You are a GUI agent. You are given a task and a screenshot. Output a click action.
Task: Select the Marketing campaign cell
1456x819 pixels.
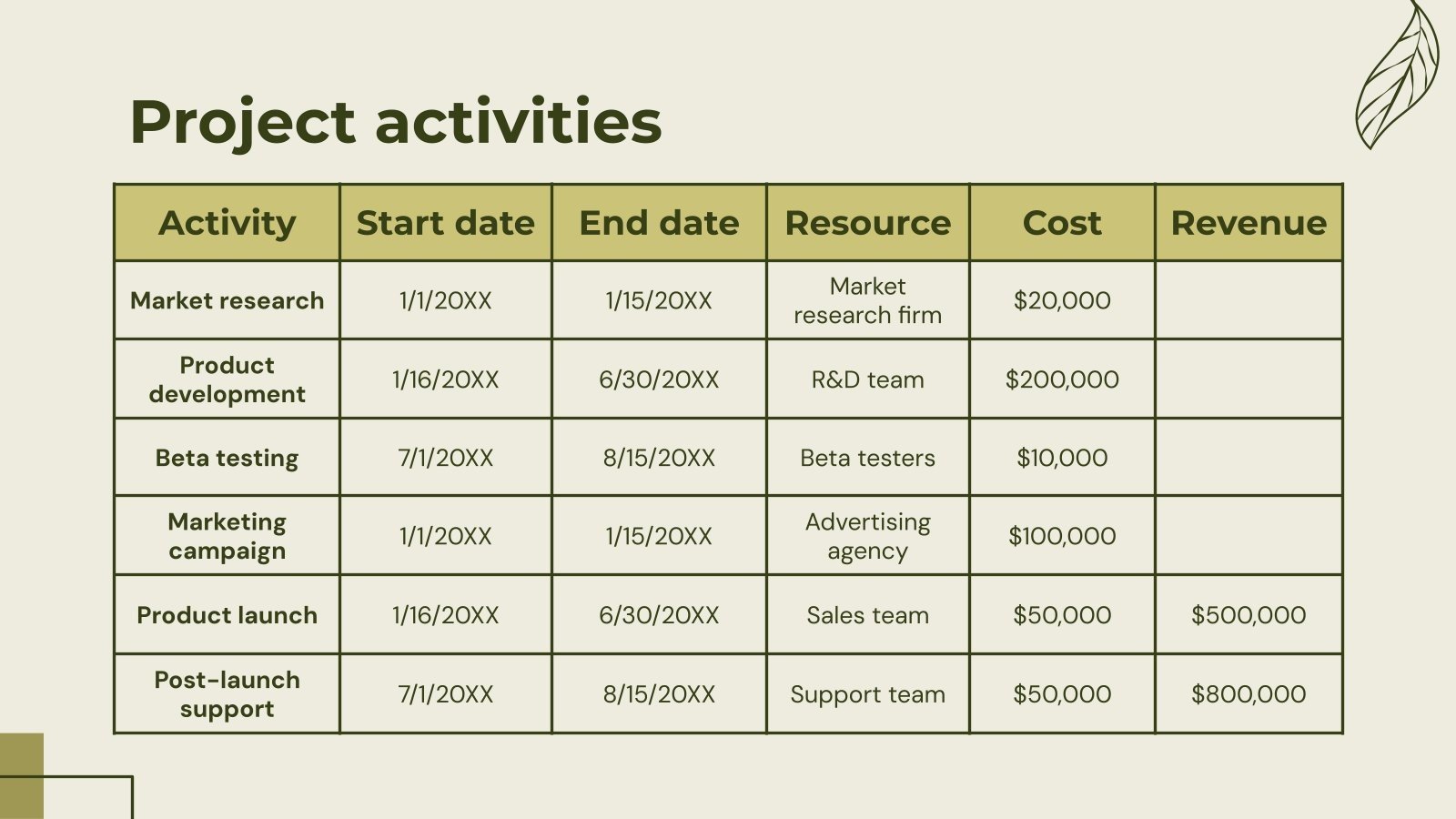[227, 536]
